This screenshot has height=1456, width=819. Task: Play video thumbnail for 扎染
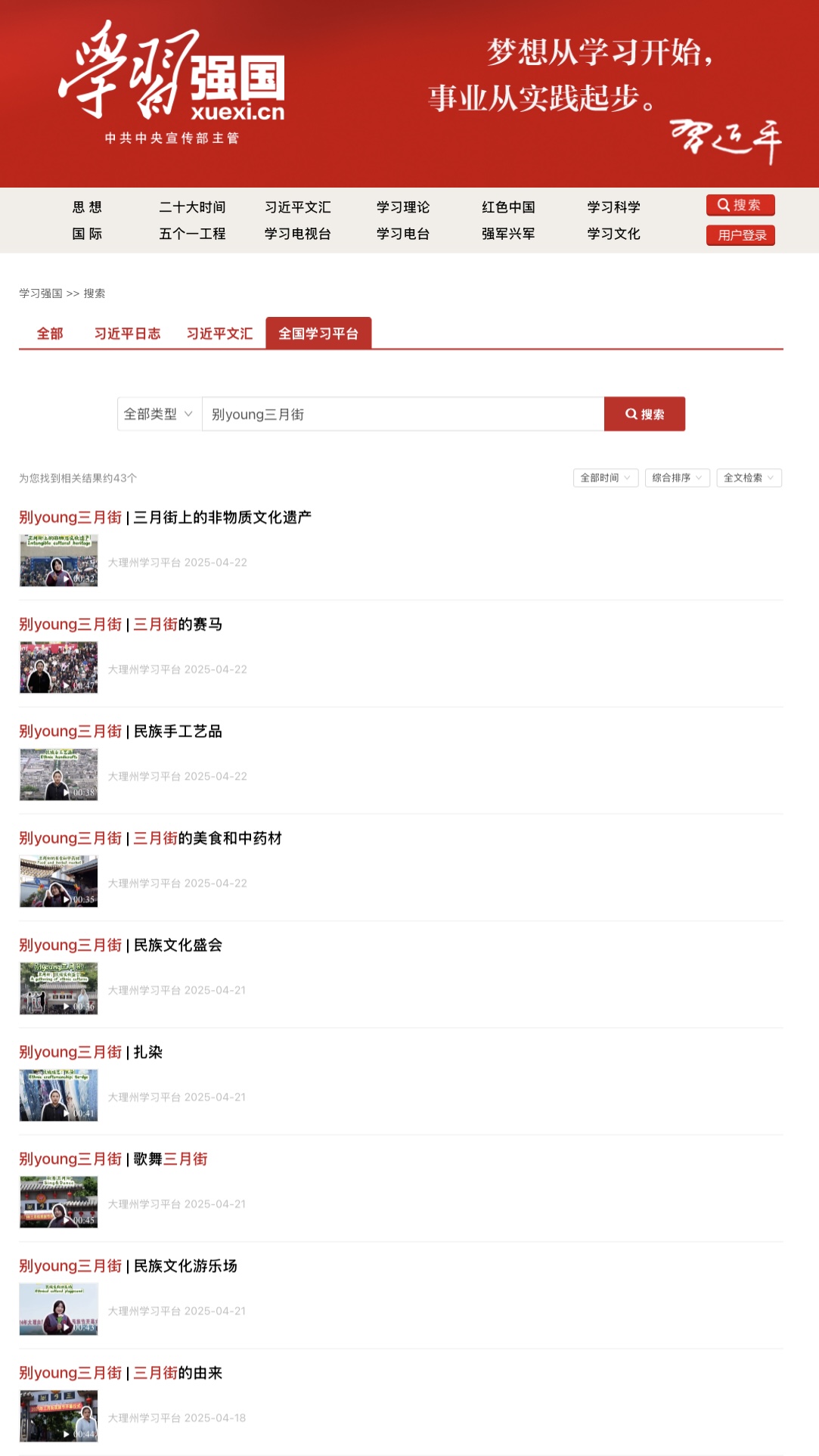[x=59, y=1095]
